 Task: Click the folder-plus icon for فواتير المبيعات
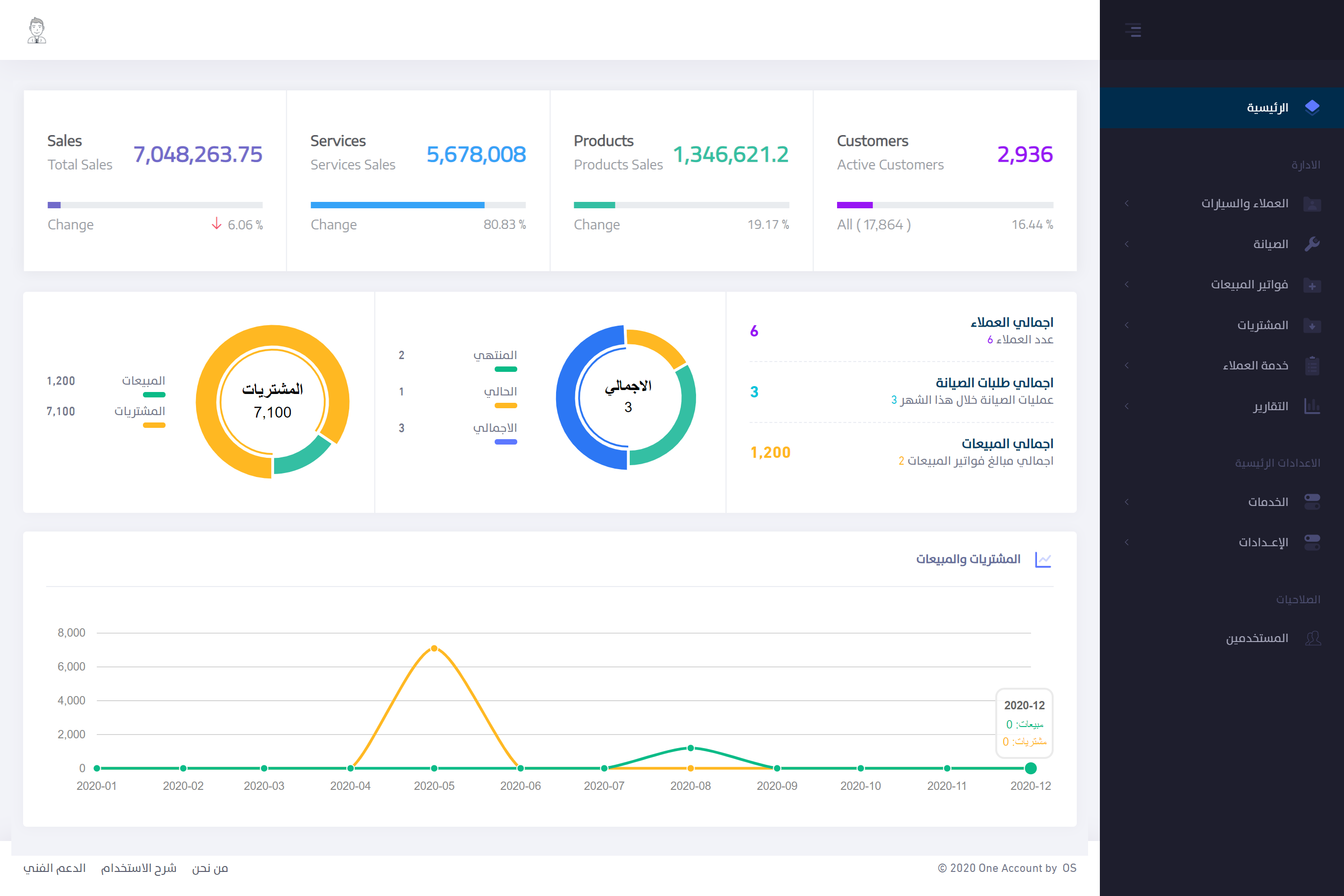coord(1312,285)
